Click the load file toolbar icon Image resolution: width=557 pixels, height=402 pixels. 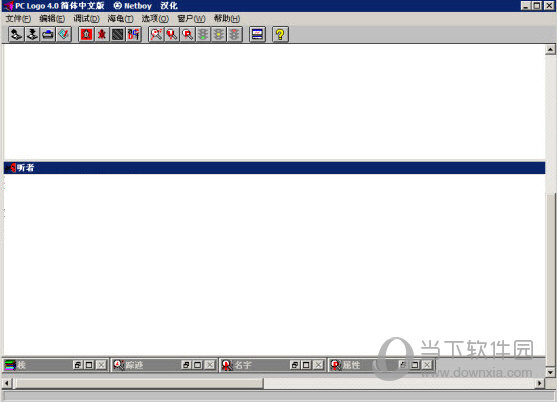(16, 34)
